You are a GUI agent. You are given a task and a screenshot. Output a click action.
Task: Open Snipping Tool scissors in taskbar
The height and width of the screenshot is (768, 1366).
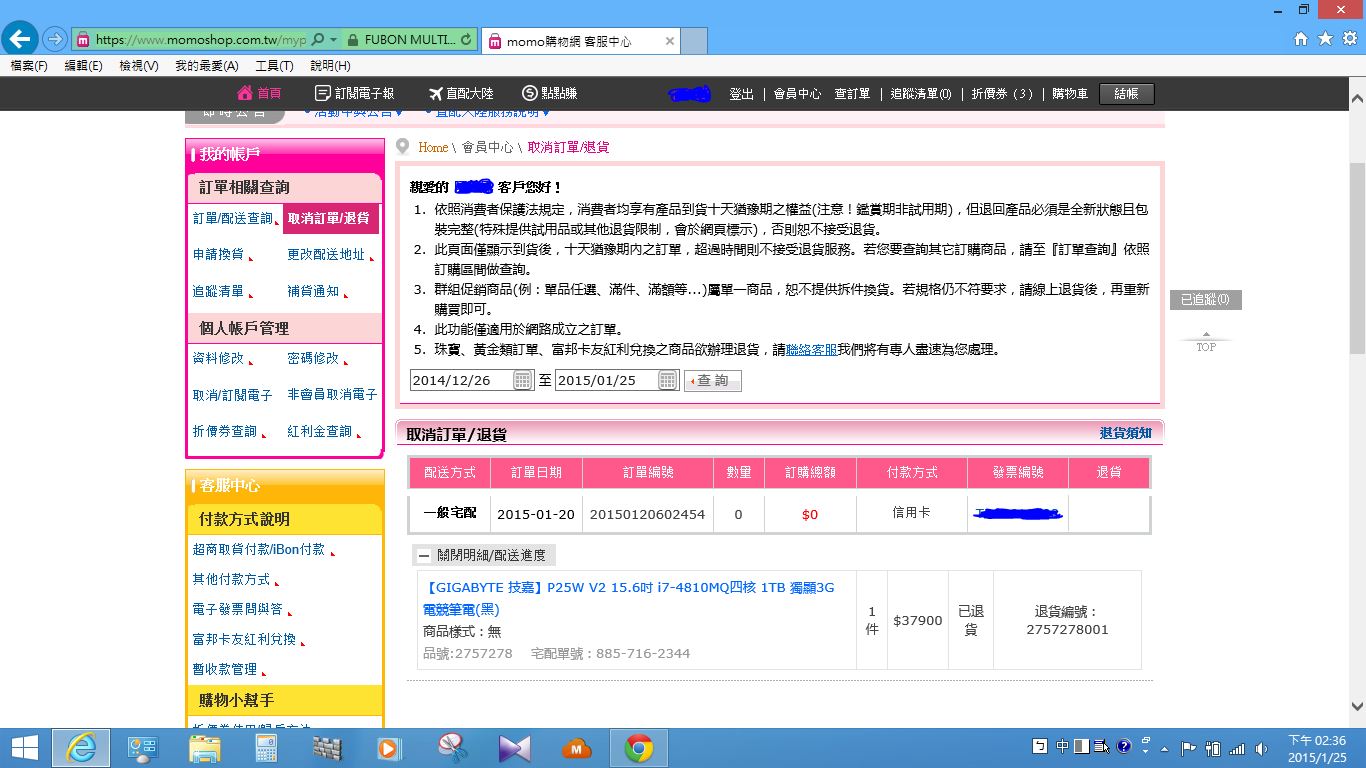(452, 748)
